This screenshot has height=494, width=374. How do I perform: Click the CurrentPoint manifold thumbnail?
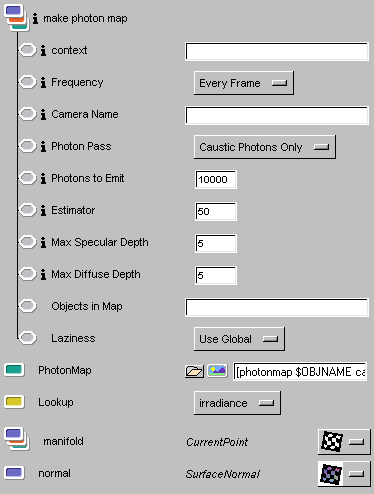(x=332, y=442)
